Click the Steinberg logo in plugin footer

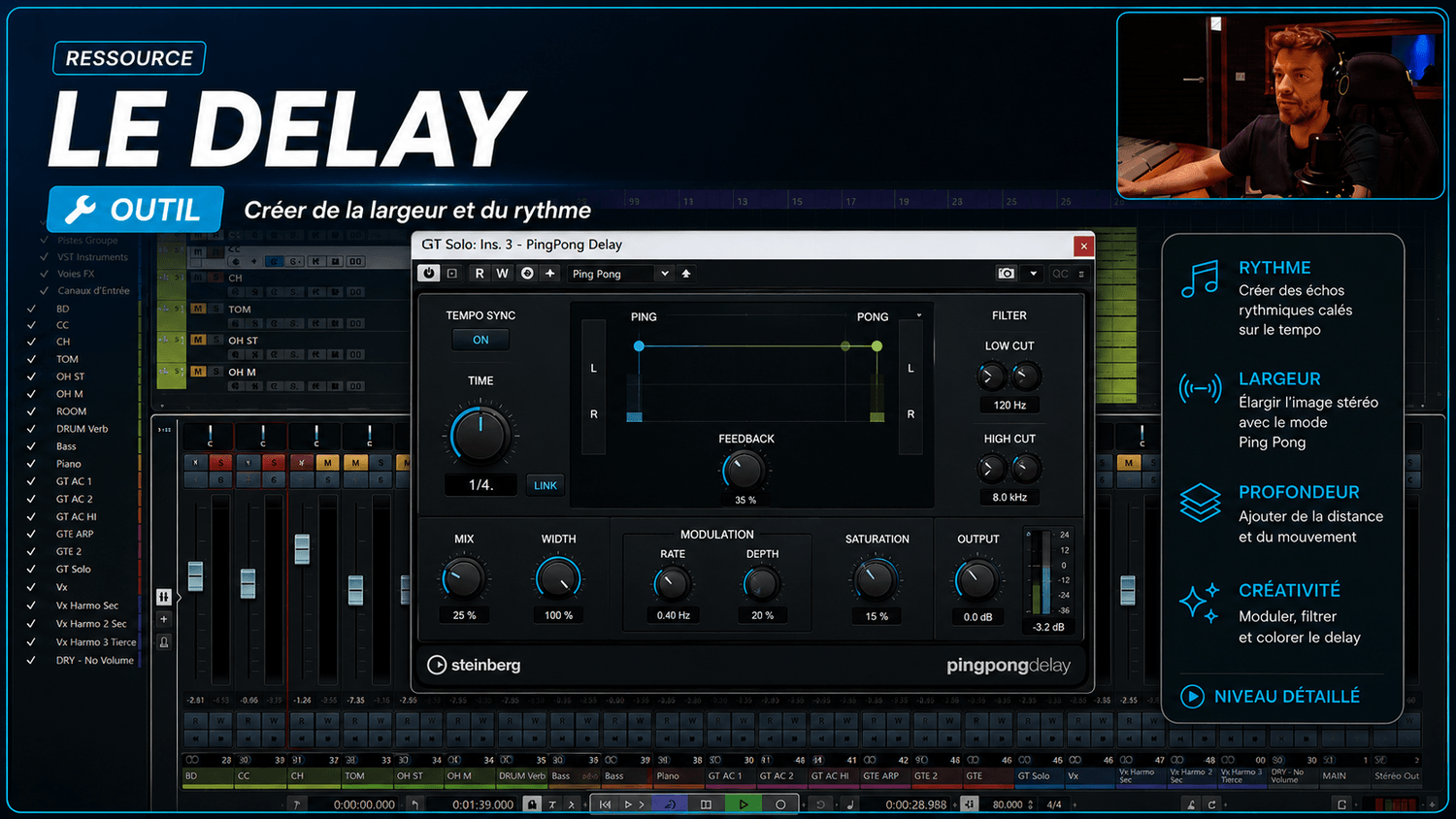click(x=474, y=665)
